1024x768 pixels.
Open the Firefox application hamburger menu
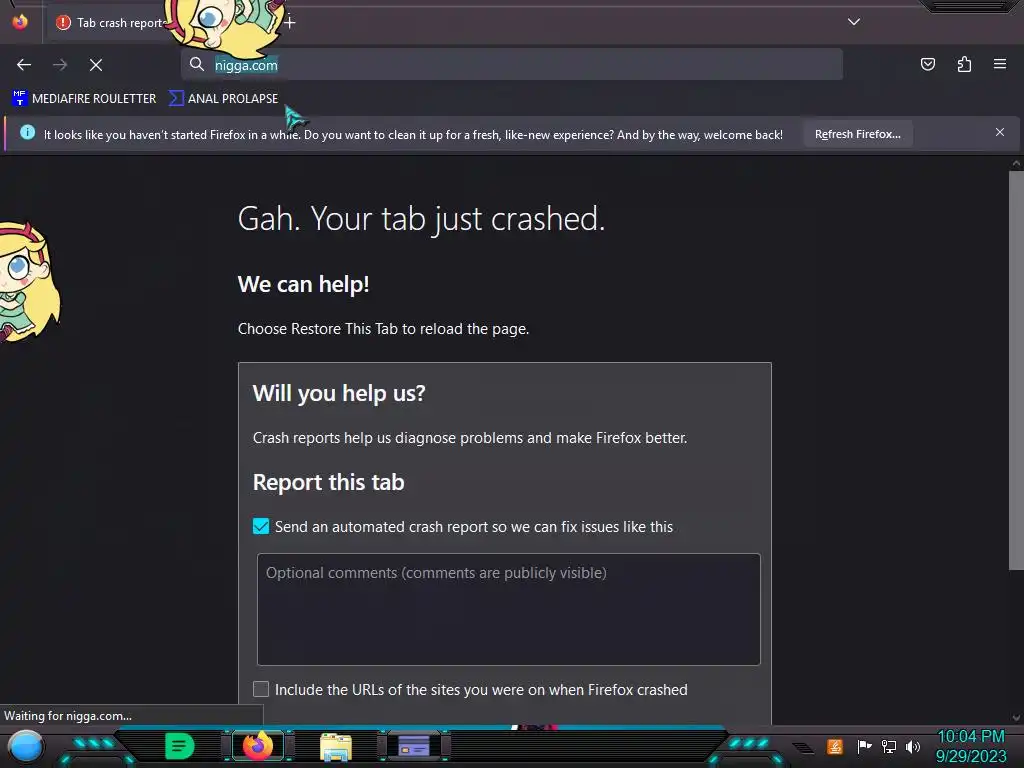pyautogui.click(x=1000, y=64)
